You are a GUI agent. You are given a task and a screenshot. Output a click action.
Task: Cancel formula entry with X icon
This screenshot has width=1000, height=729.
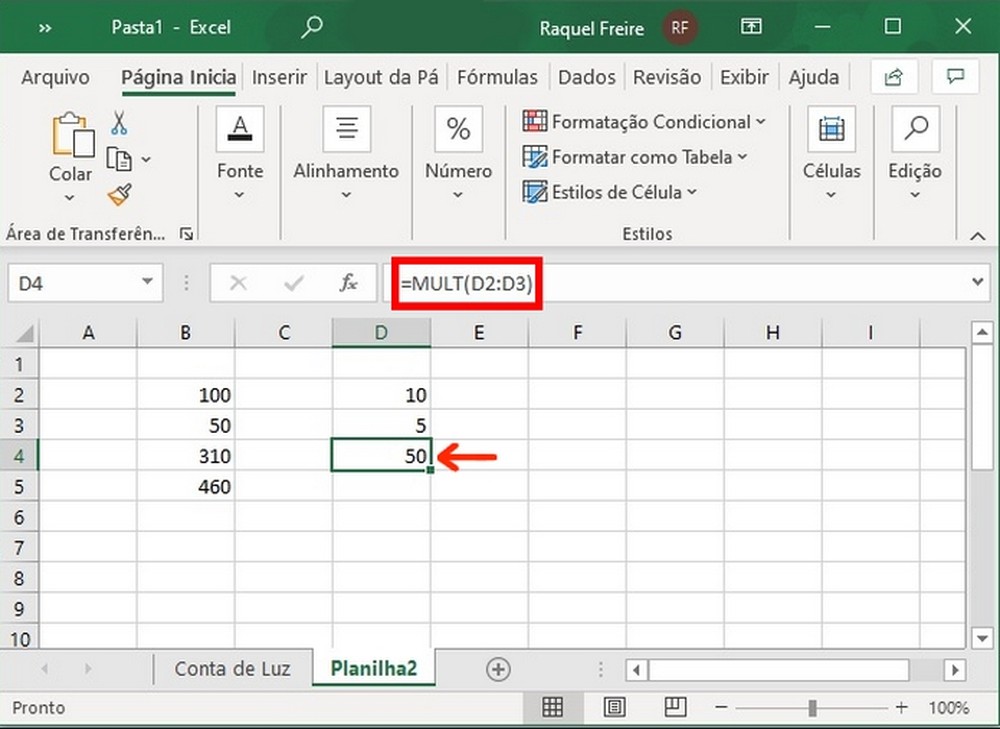point(239,283)
